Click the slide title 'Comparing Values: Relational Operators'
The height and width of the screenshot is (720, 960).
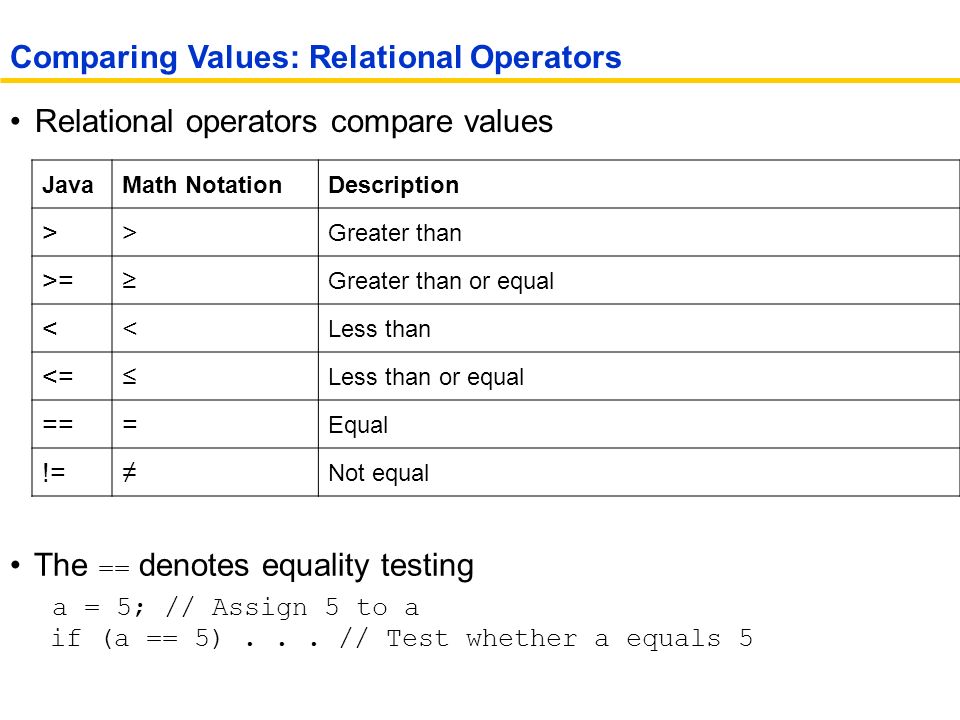[316, 58]
